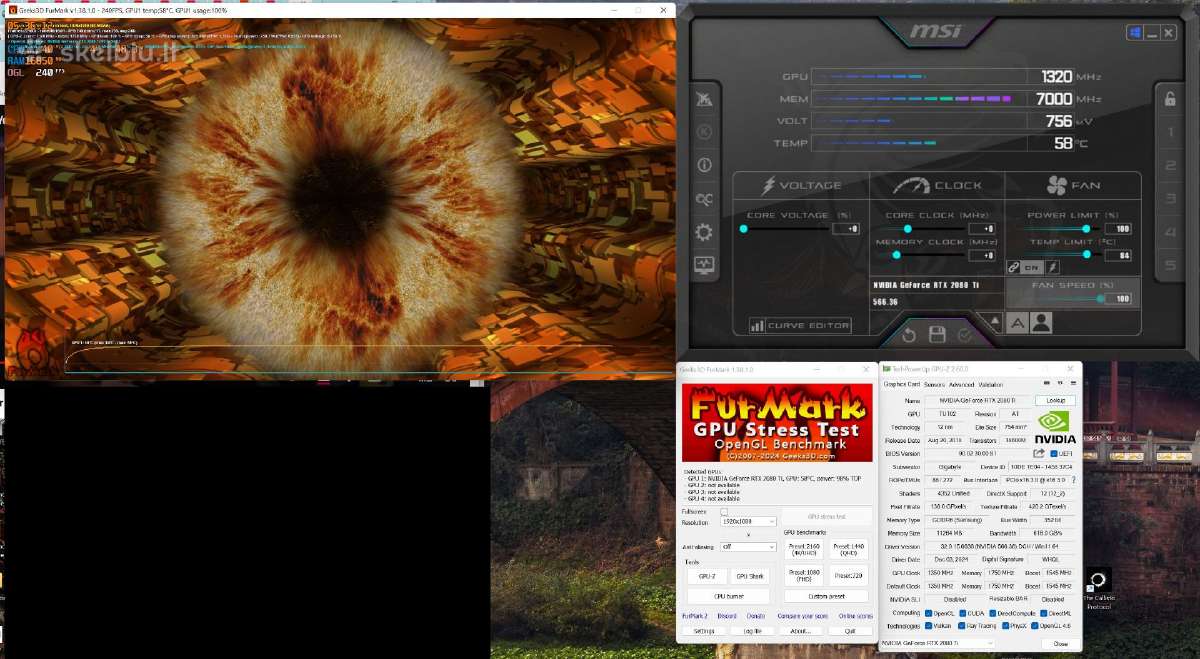Select Afterburner profile slot 2
This screenshot has height=659, width=1200.
1169,166
